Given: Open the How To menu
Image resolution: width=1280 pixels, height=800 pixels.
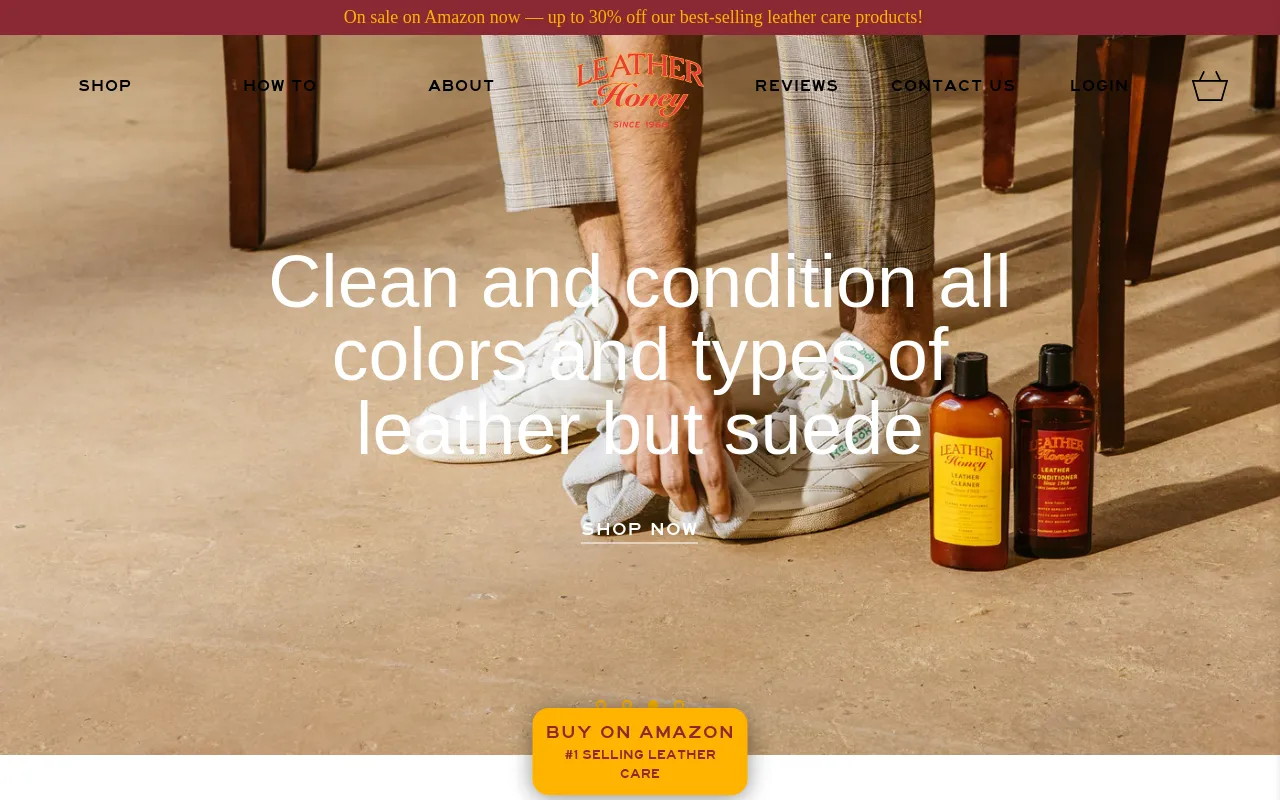Looking at the screenshot, I should tap(280, 86).
